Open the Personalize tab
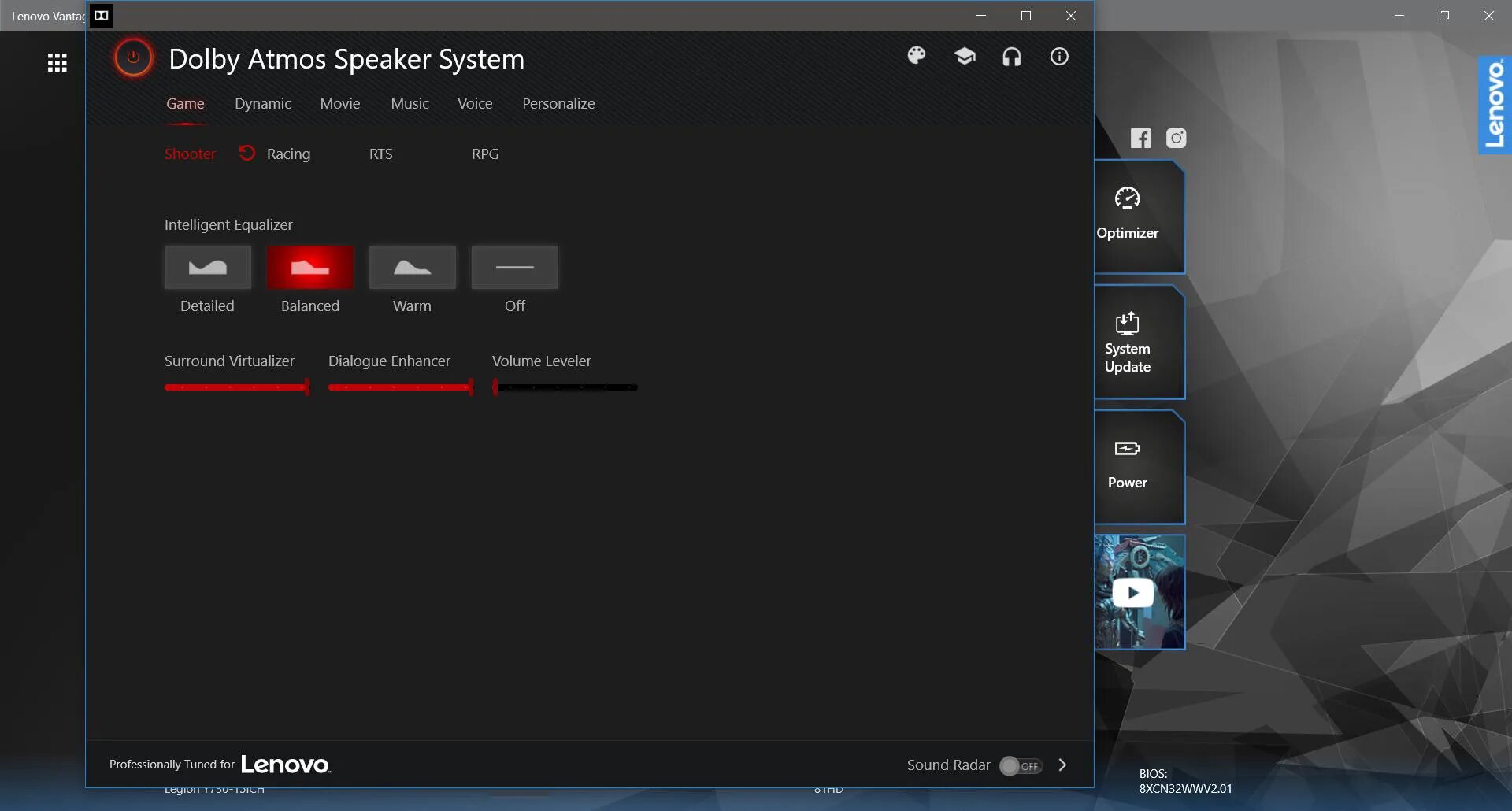This screenshot has height=811, width=1512. [558, 104]
